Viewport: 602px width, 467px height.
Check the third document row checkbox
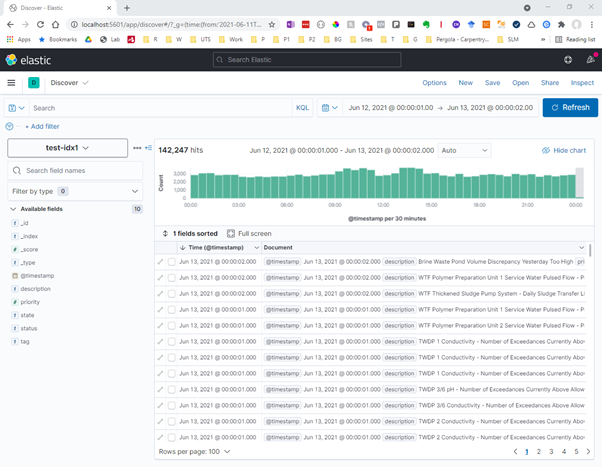click(171, 294)
